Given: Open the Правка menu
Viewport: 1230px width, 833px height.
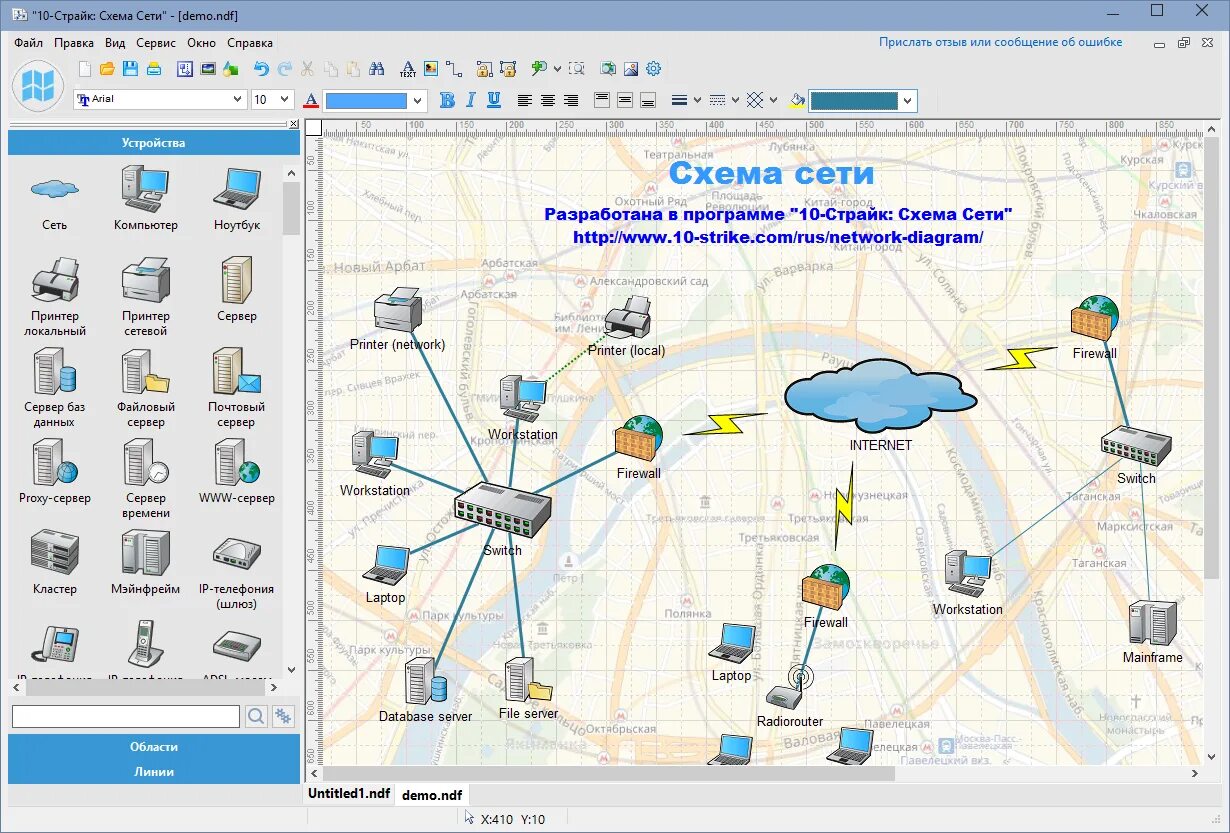Looking at the screenshot, I should point(74,43).
